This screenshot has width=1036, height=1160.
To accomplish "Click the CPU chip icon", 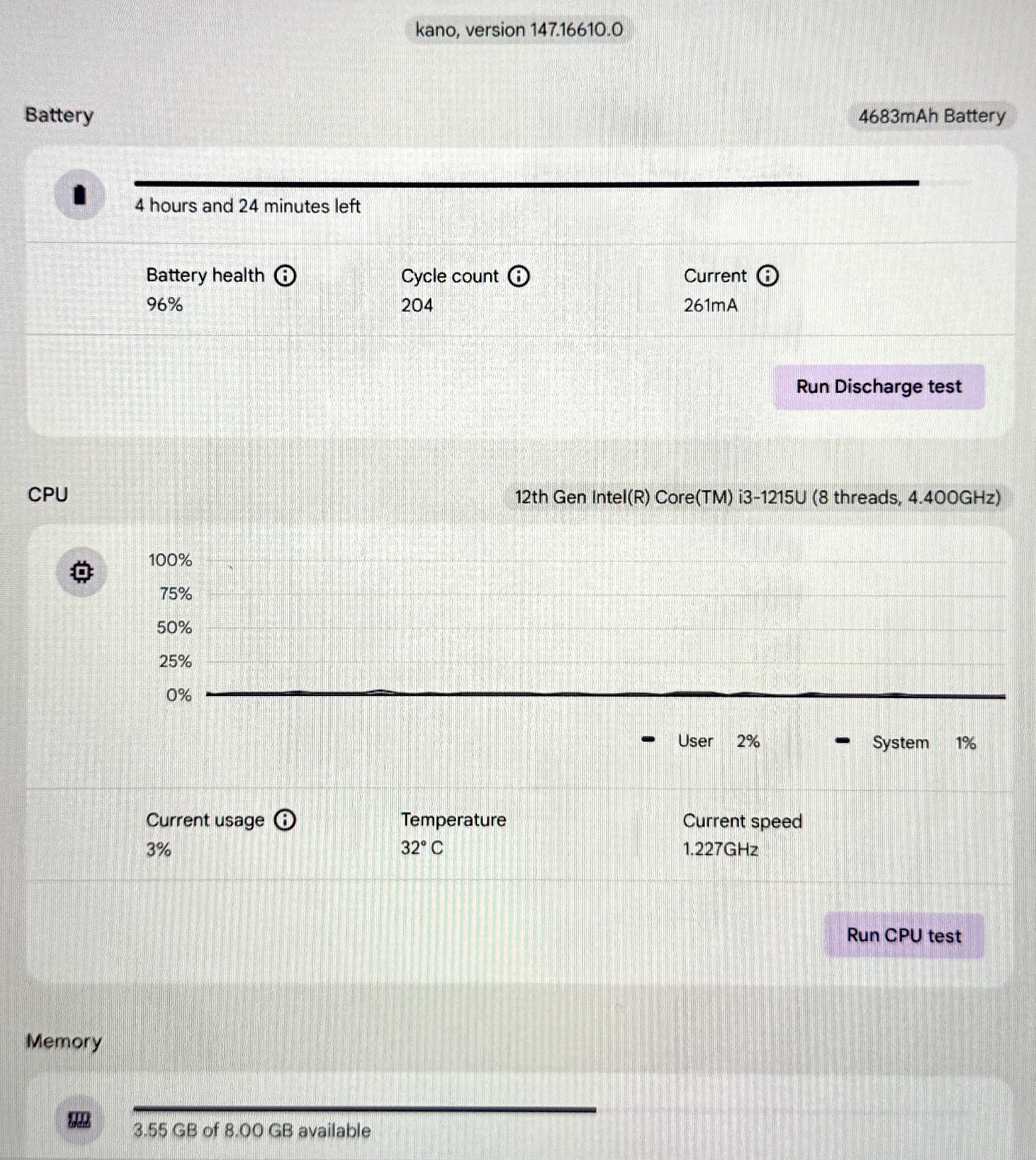I will [x=81, y=572].
